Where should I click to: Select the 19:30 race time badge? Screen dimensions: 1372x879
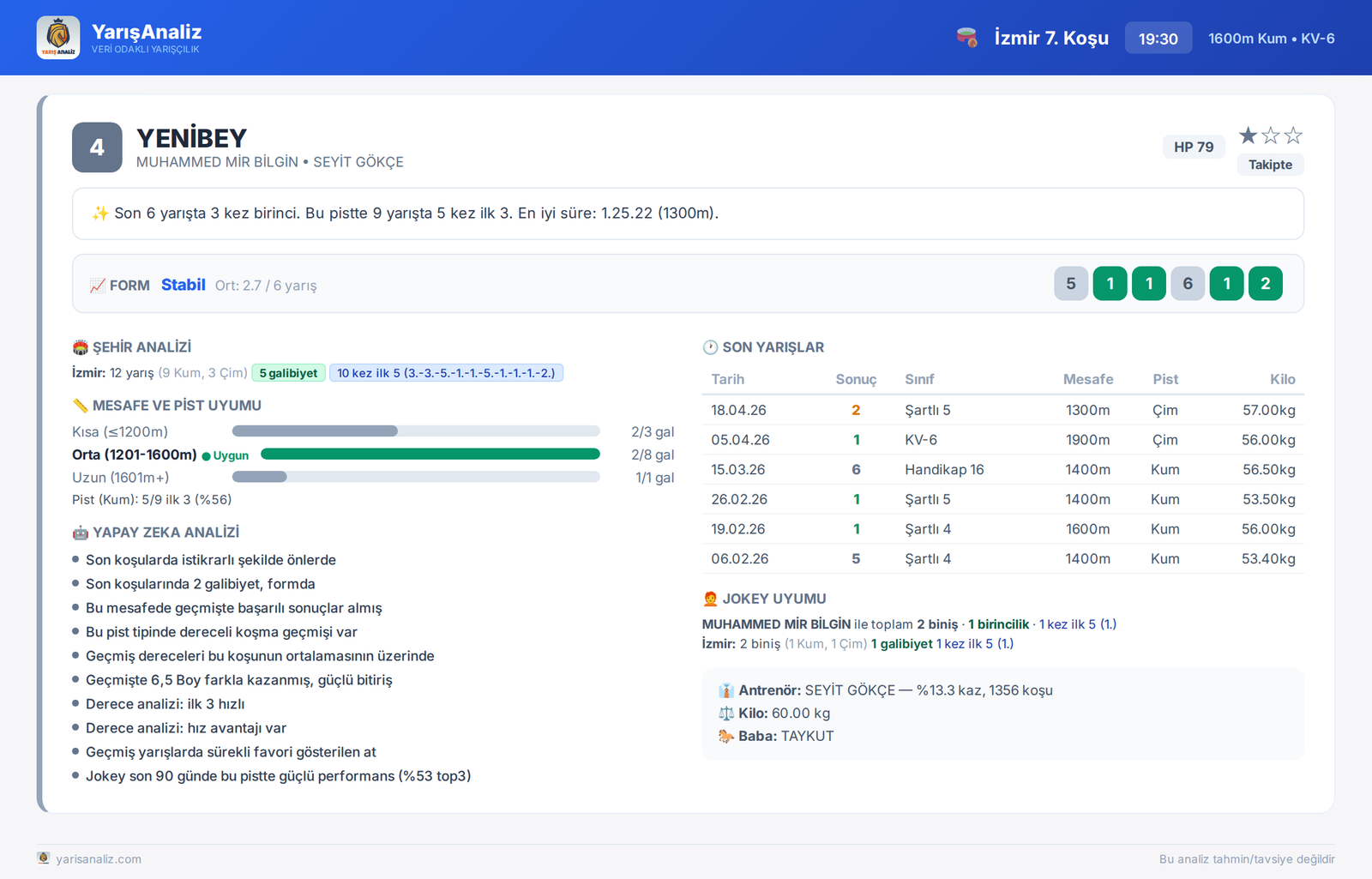click(x=1158, y=38)
